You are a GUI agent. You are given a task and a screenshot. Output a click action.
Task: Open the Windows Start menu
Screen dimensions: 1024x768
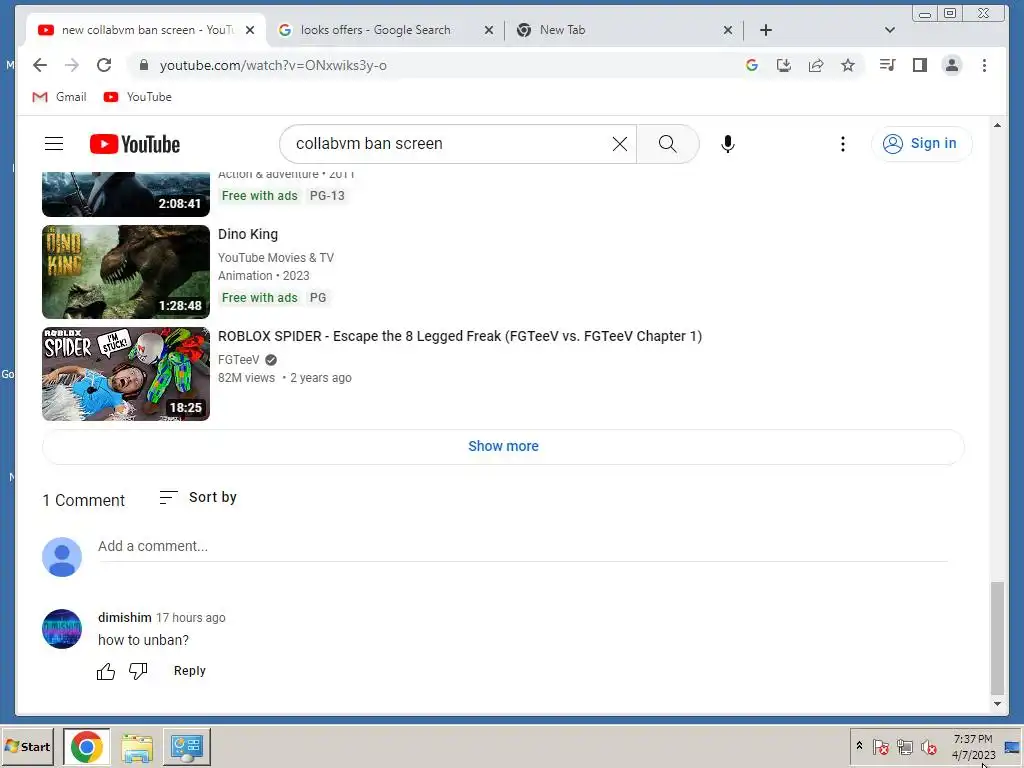click(x=27, y=746)
